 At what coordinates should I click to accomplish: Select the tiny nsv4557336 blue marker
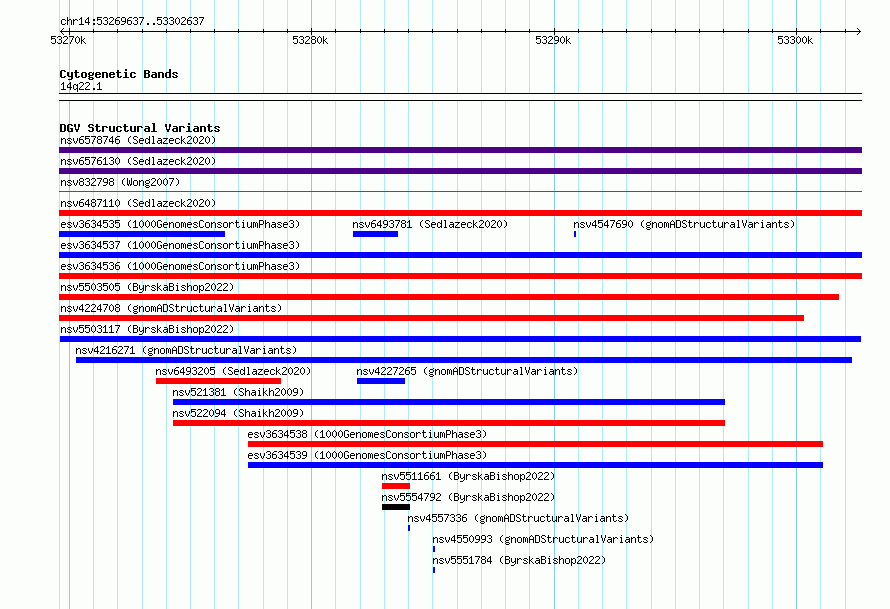click(409, 528)
